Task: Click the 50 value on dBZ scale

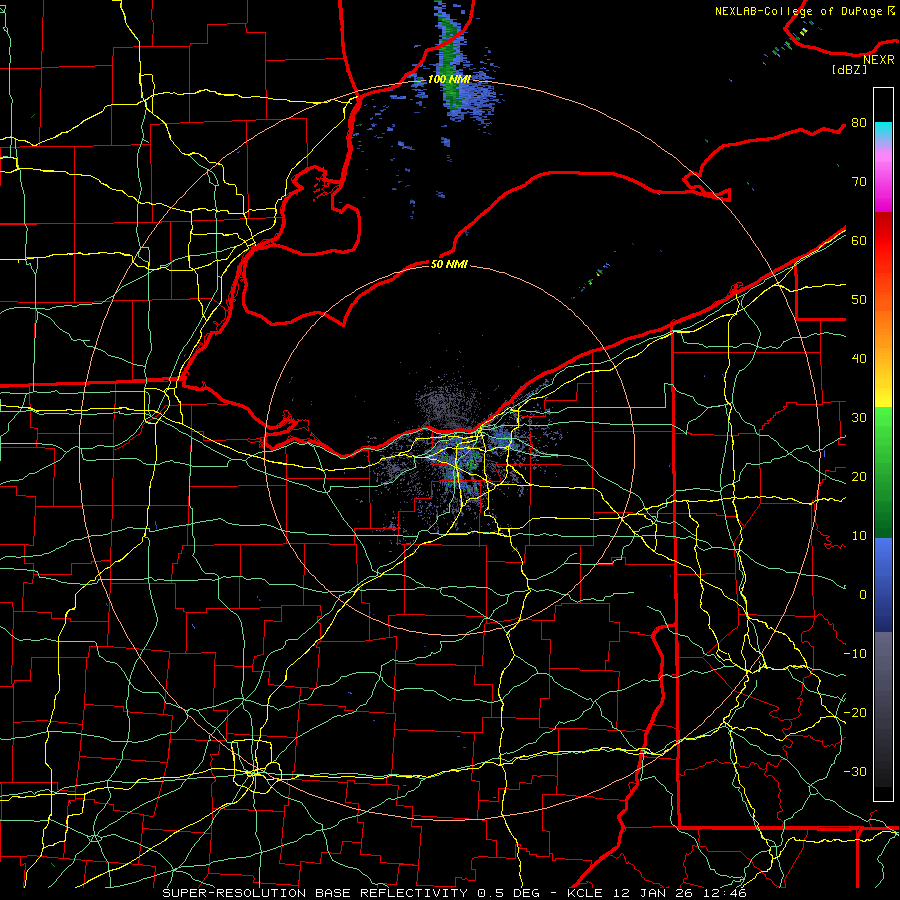Action: (x=859, y=300)
